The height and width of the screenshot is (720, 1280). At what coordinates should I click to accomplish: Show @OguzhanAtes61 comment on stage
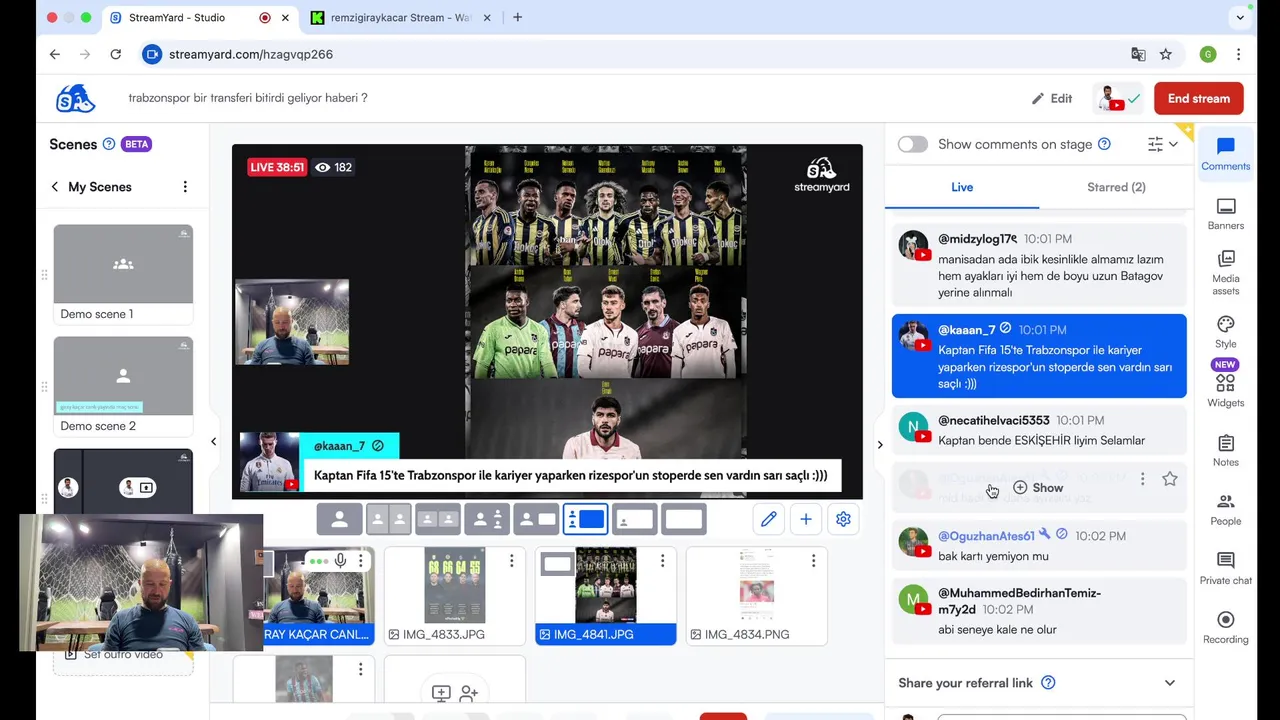pyautogui.click(x=1039, y=546)
